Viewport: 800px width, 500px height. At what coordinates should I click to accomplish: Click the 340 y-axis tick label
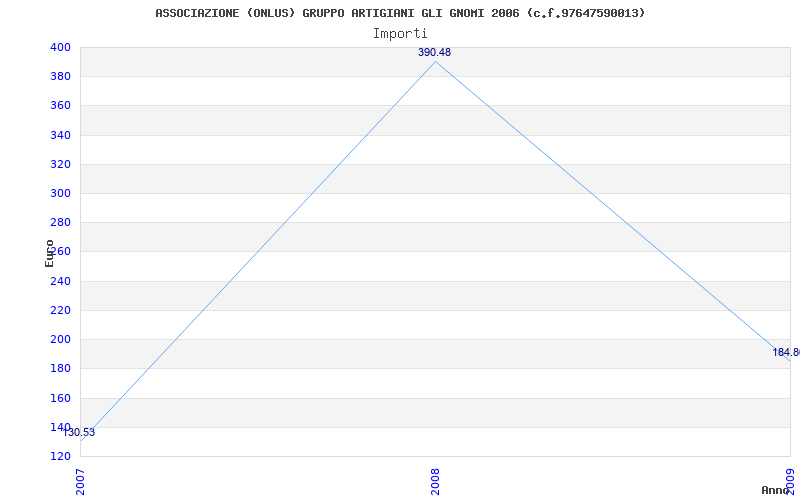[60, 135]
